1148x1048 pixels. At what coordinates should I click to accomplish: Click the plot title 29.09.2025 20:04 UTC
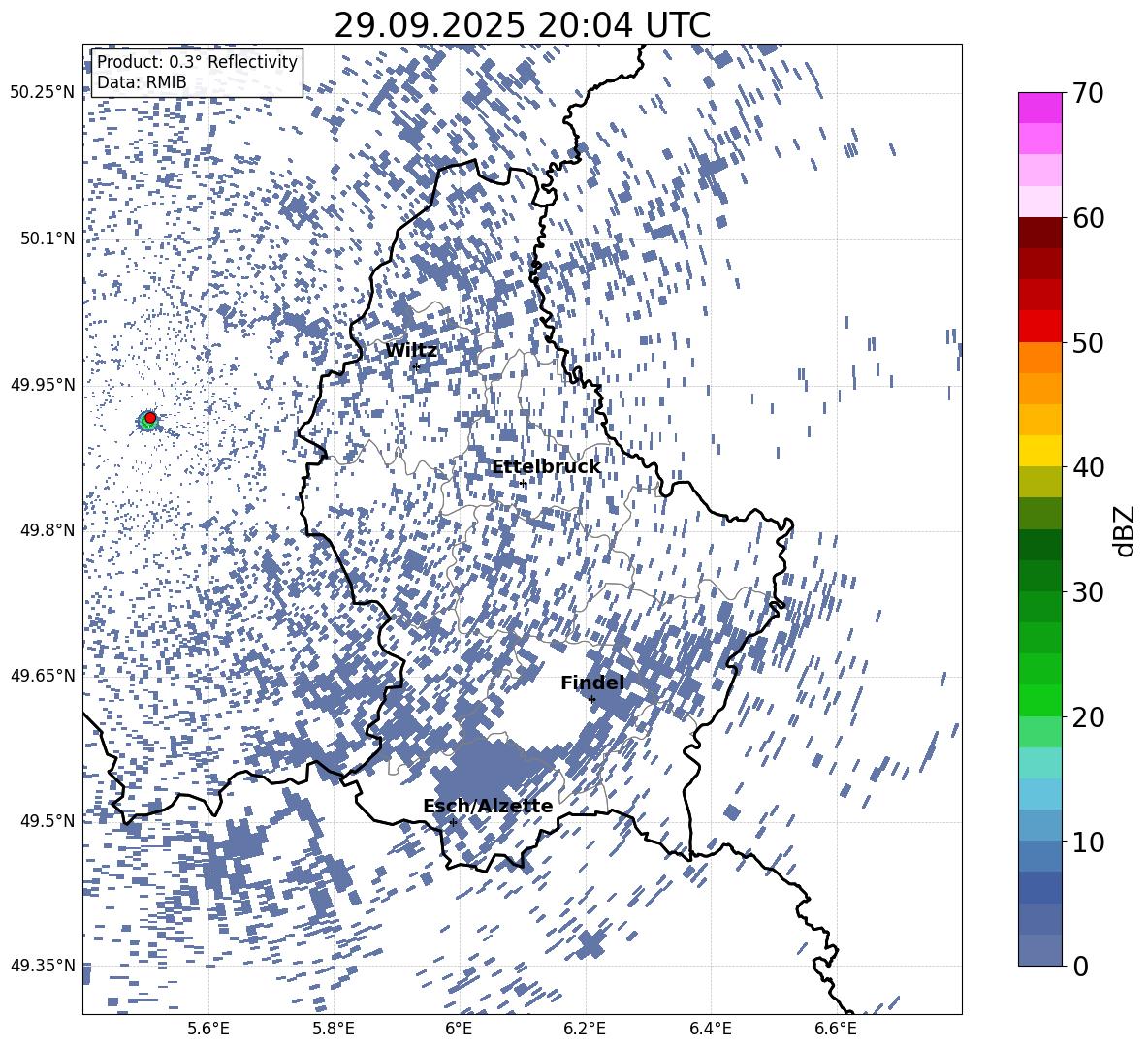[x=522, y=25]
